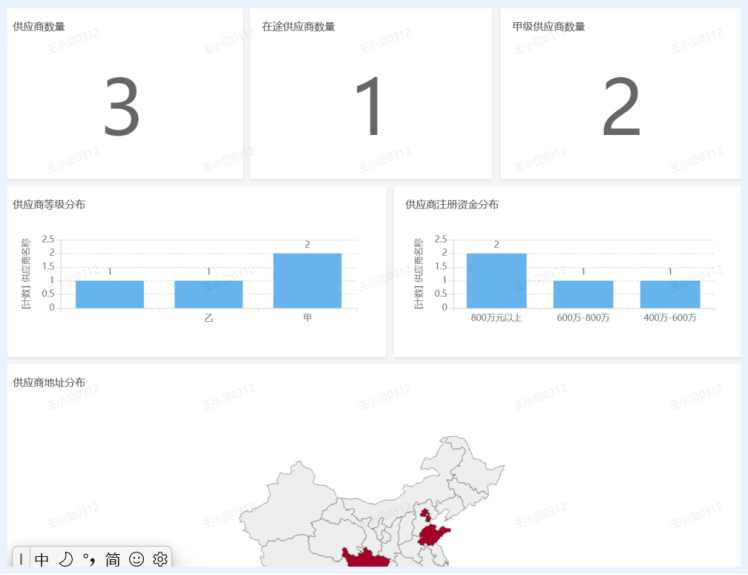Click the 乙 bar in grade distribution chart

tap(208, 294)
